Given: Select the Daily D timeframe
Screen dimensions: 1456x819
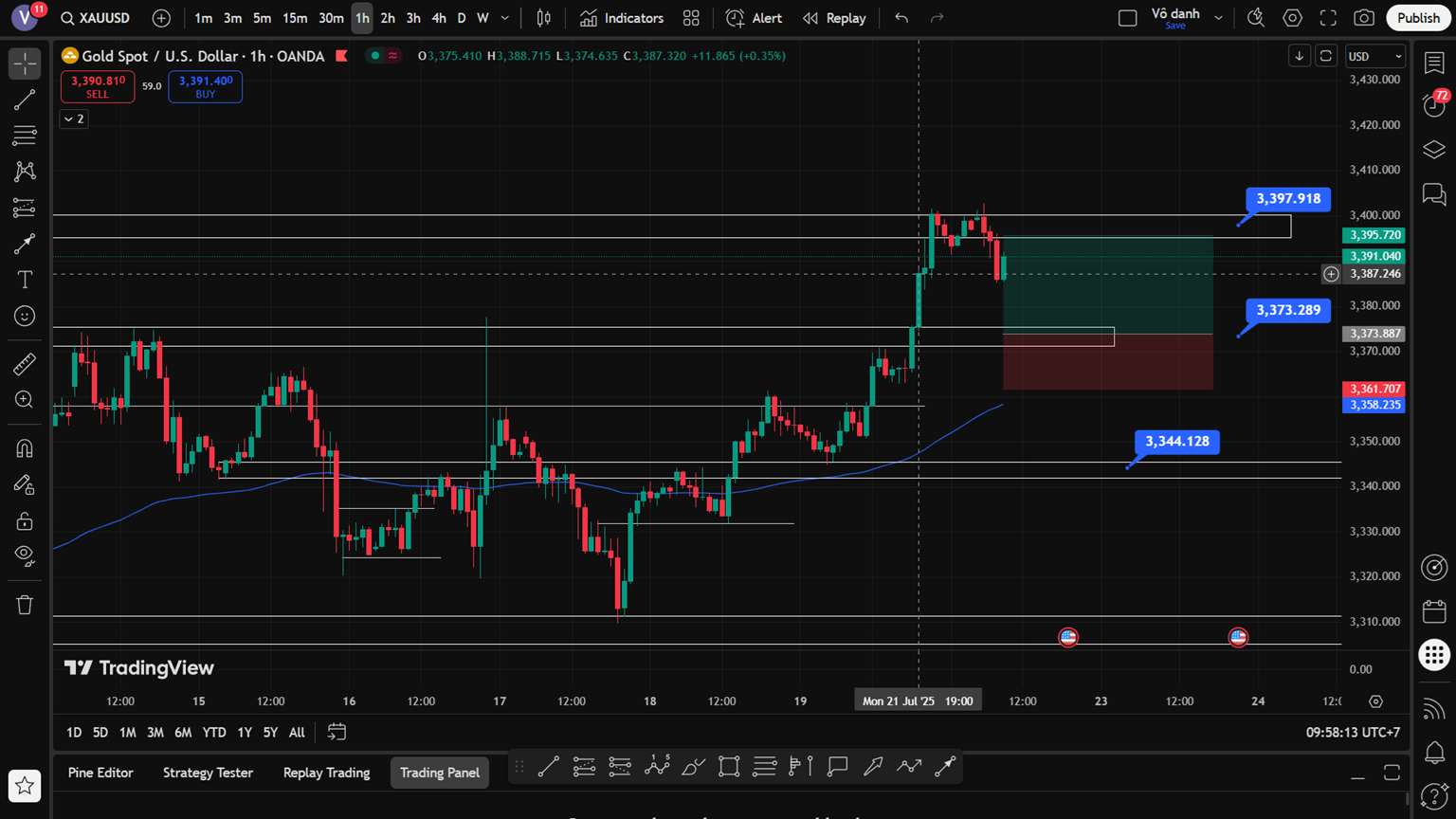Looking at the screenshot, I should click(462, 18).
